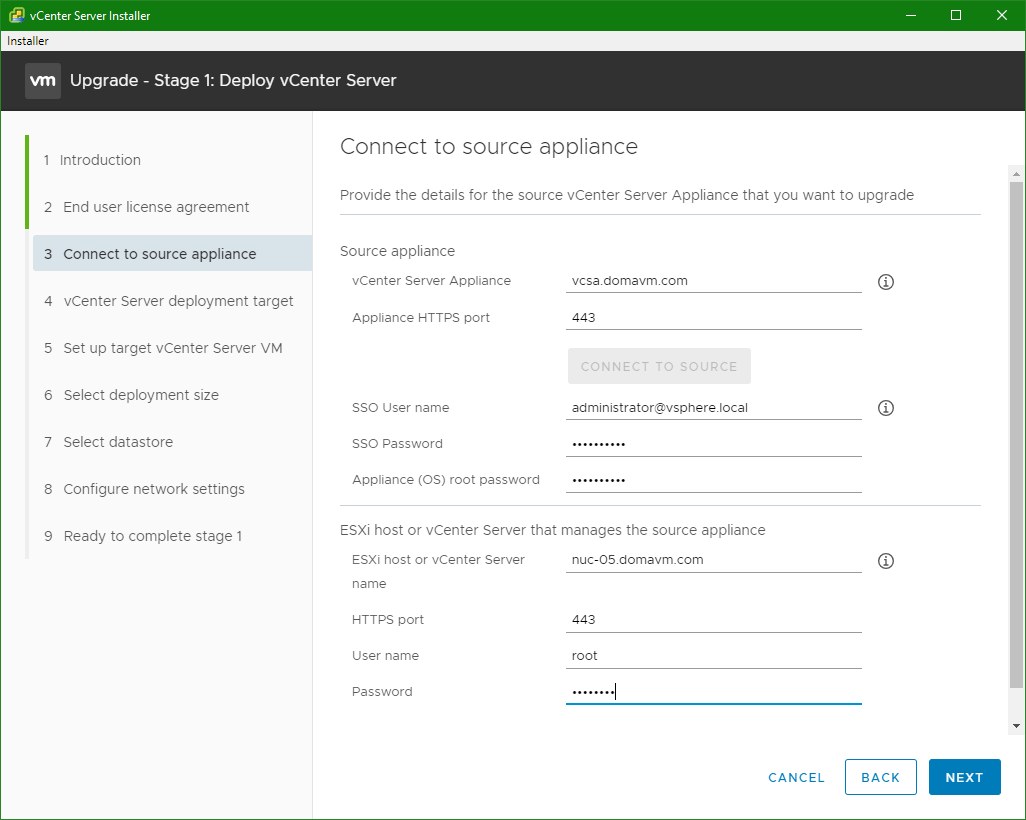Click the scrollbar down arrow
This screenshot has height=820, width=1026.
click(1016, 725)
